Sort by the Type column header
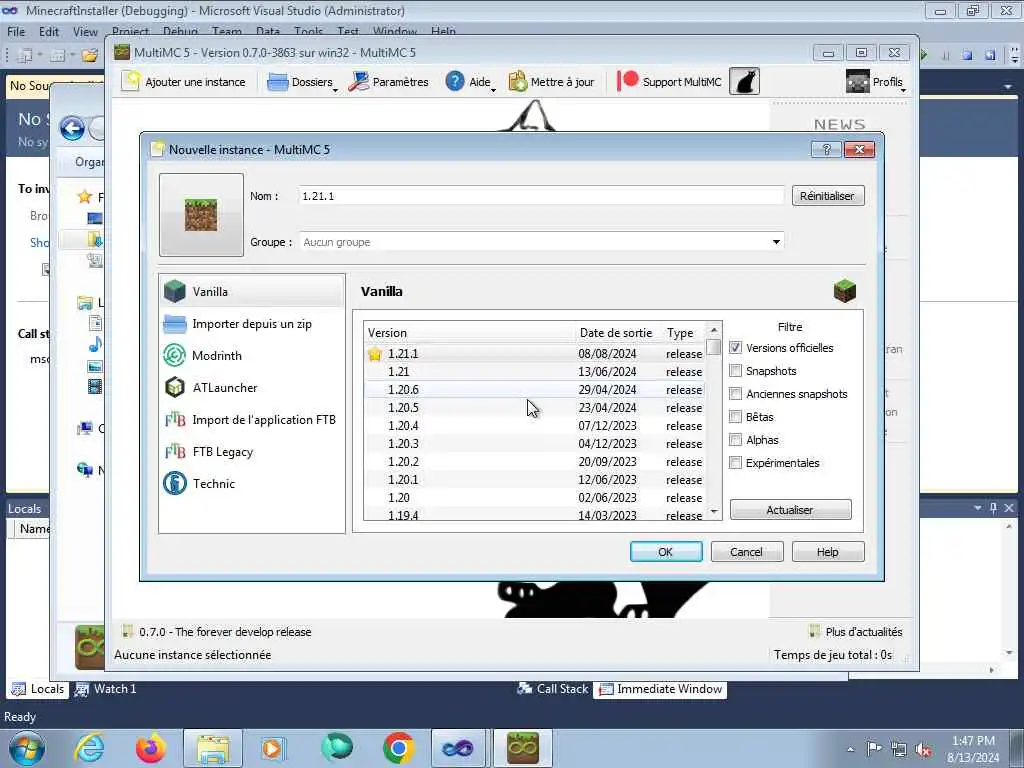 click(684, 332)
